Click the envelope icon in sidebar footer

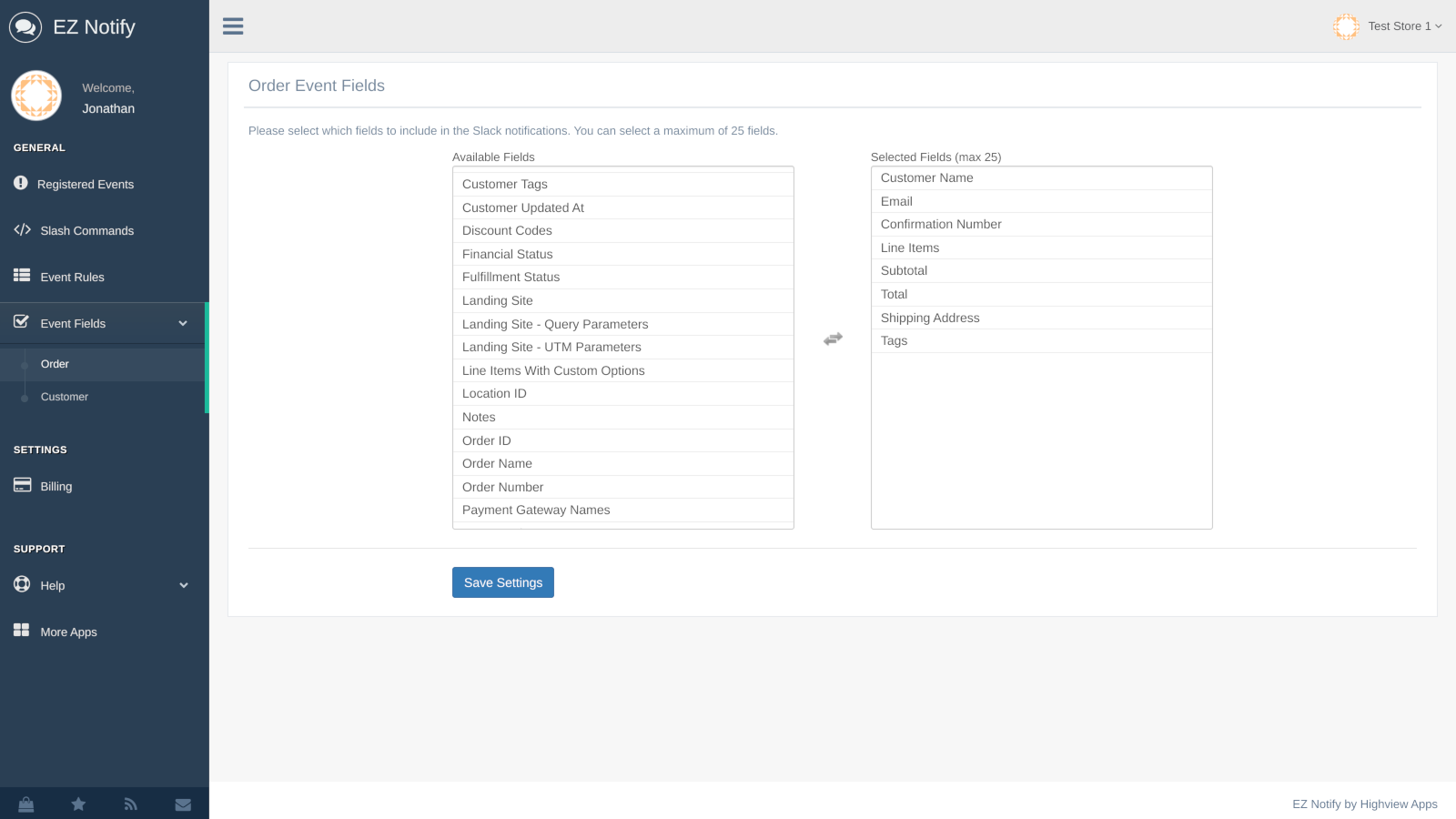pyautogui.click(x=182, y=804)
